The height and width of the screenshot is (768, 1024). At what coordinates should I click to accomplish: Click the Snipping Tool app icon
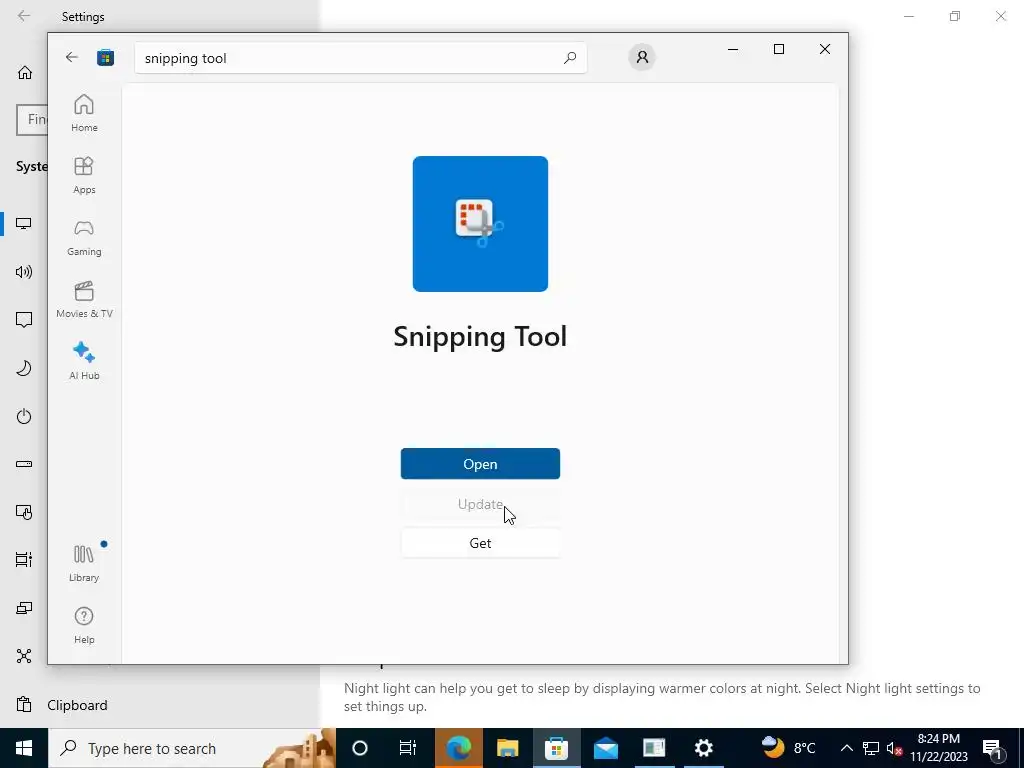[480, 224]
